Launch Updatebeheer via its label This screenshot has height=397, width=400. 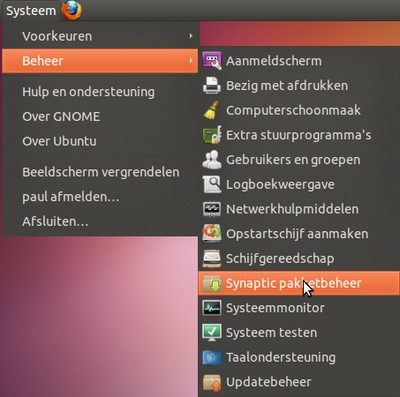(268, 382)
